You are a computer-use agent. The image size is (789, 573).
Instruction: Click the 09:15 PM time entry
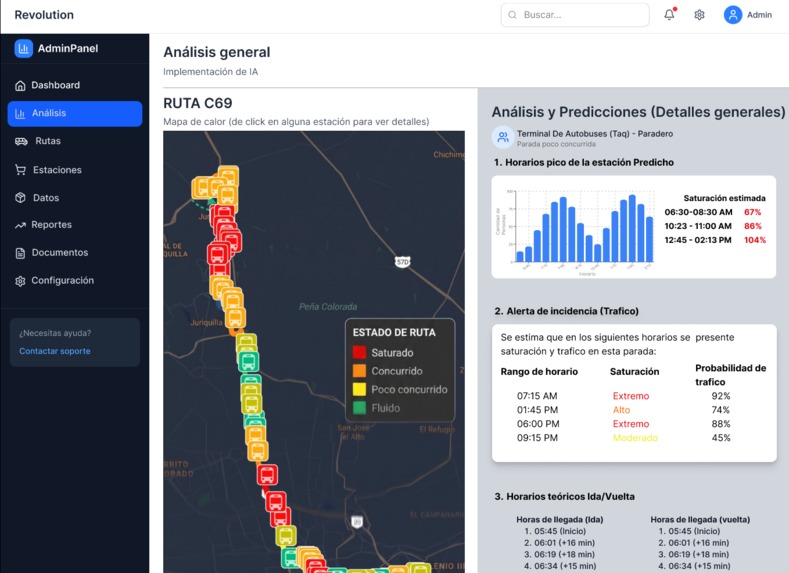[x=537, y=438]
